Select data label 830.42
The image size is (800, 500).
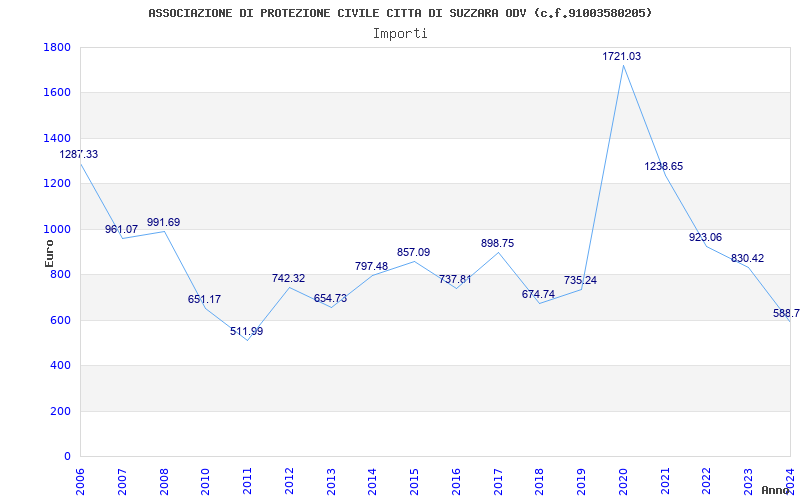coord(747,258)
